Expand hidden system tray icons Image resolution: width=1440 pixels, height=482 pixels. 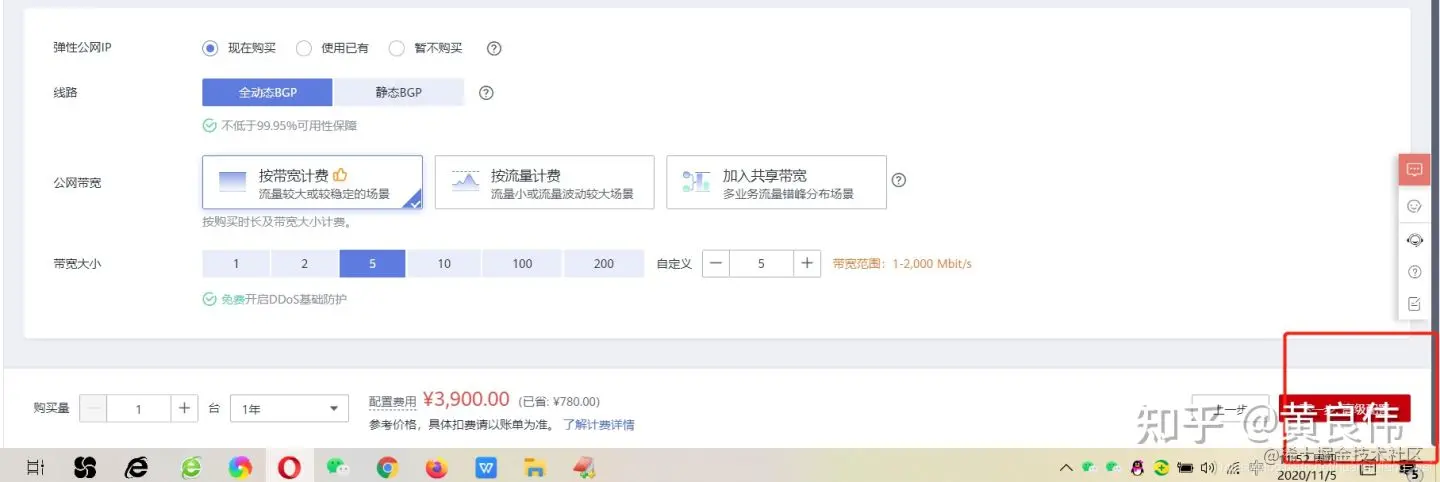pyautogui.click(x=1066, y=467)
